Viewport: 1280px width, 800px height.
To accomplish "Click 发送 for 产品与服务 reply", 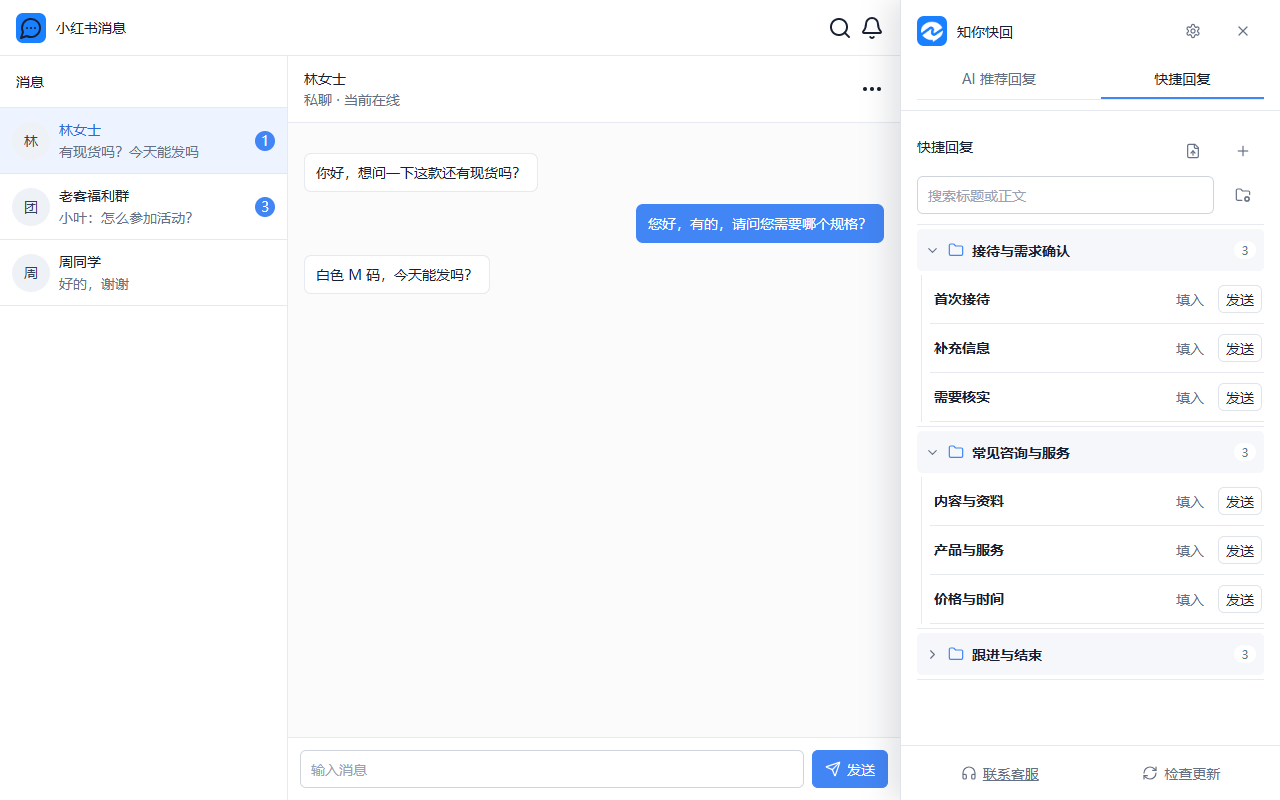I will click(x=1240, y=550).
